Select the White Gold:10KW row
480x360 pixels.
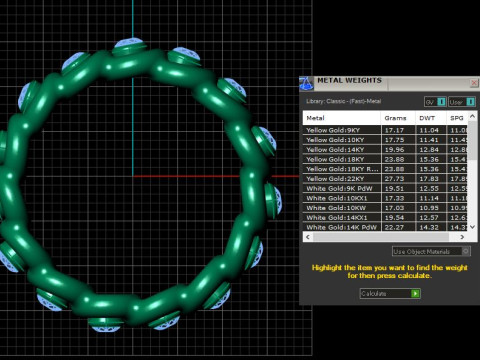tap(385, 208)
